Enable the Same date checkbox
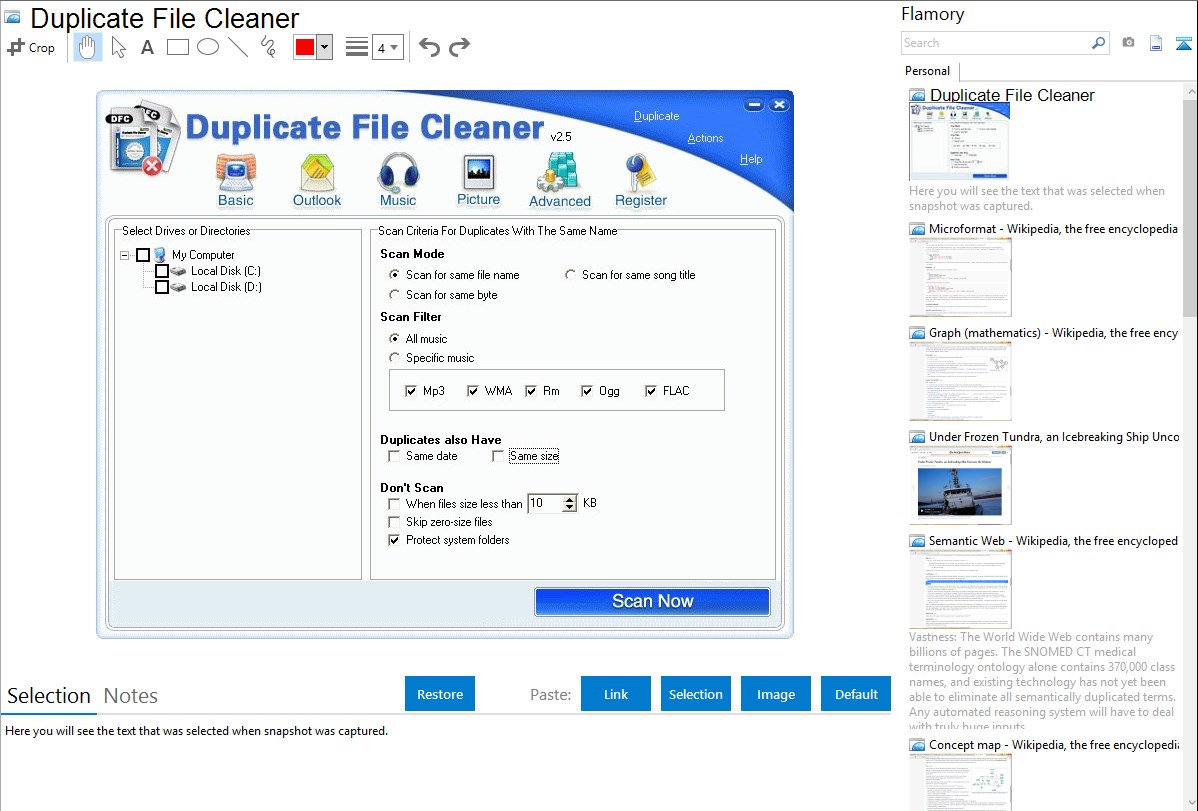The height and width of the screenshot is (811, 1198). (x=394, y=457)
